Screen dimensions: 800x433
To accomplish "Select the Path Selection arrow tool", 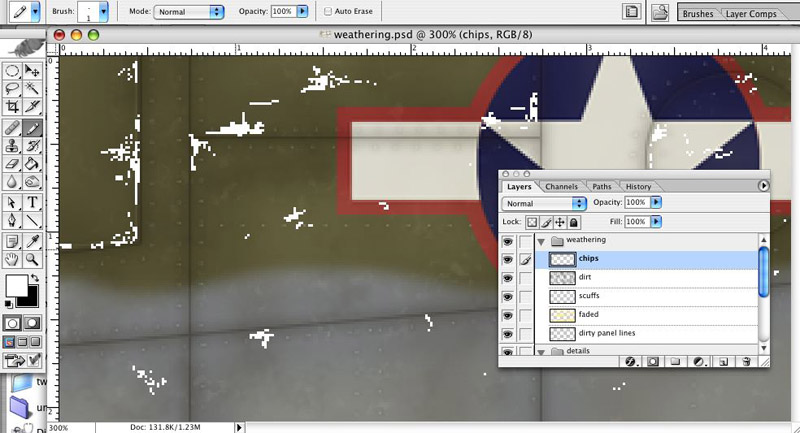I will click(x=12, y=202).
